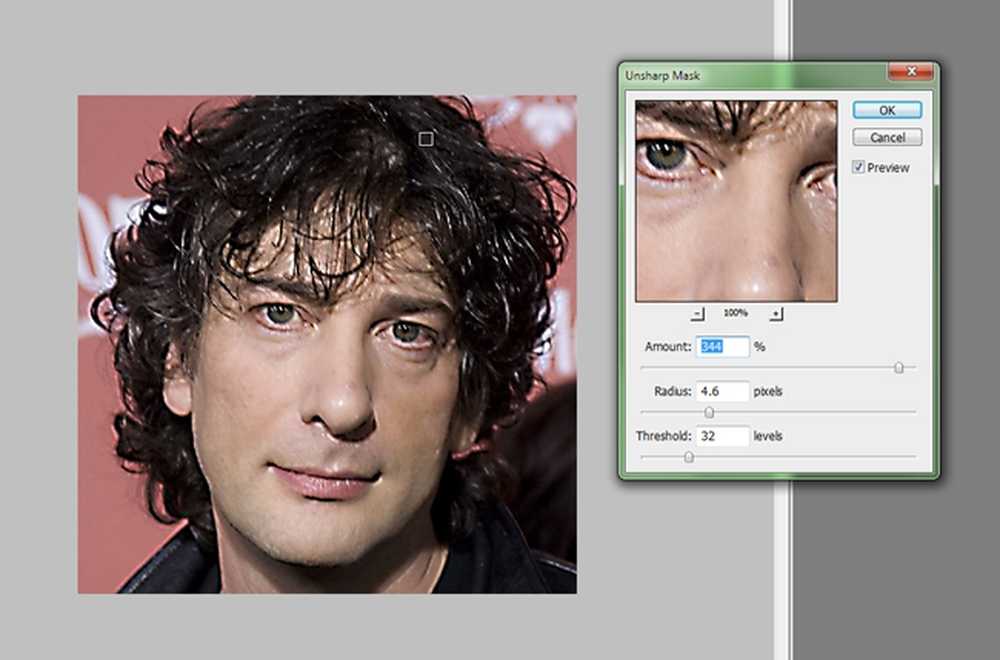Screen dimensions: 1000x660
Task: Click the vertical scrollbar beside the canvas
Action: (783, 330)
